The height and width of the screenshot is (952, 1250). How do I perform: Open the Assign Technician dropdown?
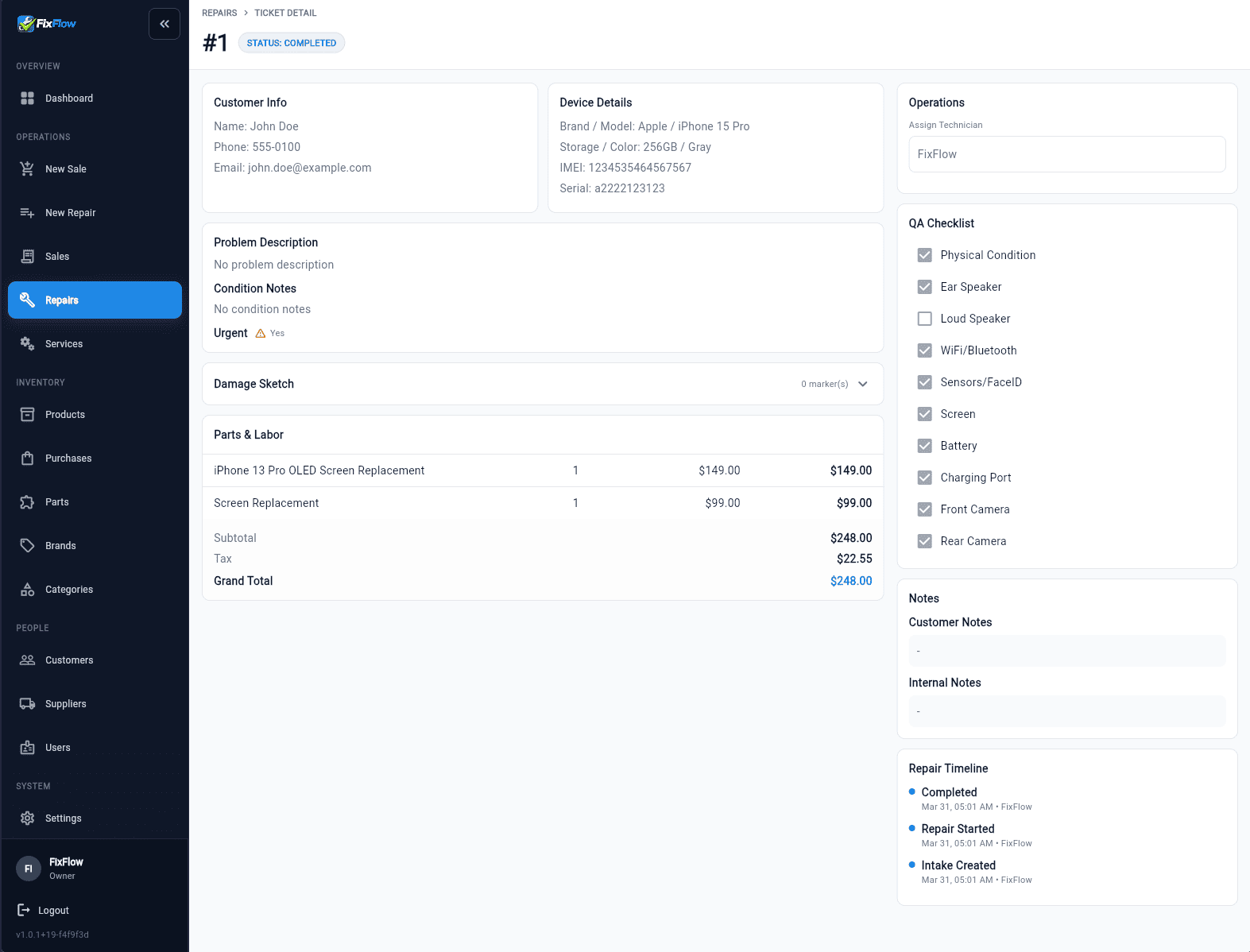[x=1066, y=154]
